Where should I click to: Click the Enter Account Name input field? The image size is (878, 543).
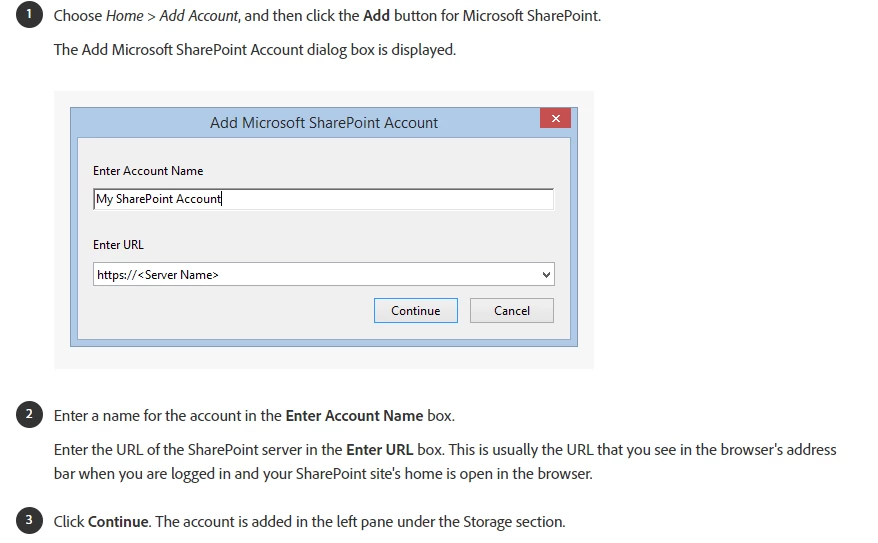(x=324, y=199)
